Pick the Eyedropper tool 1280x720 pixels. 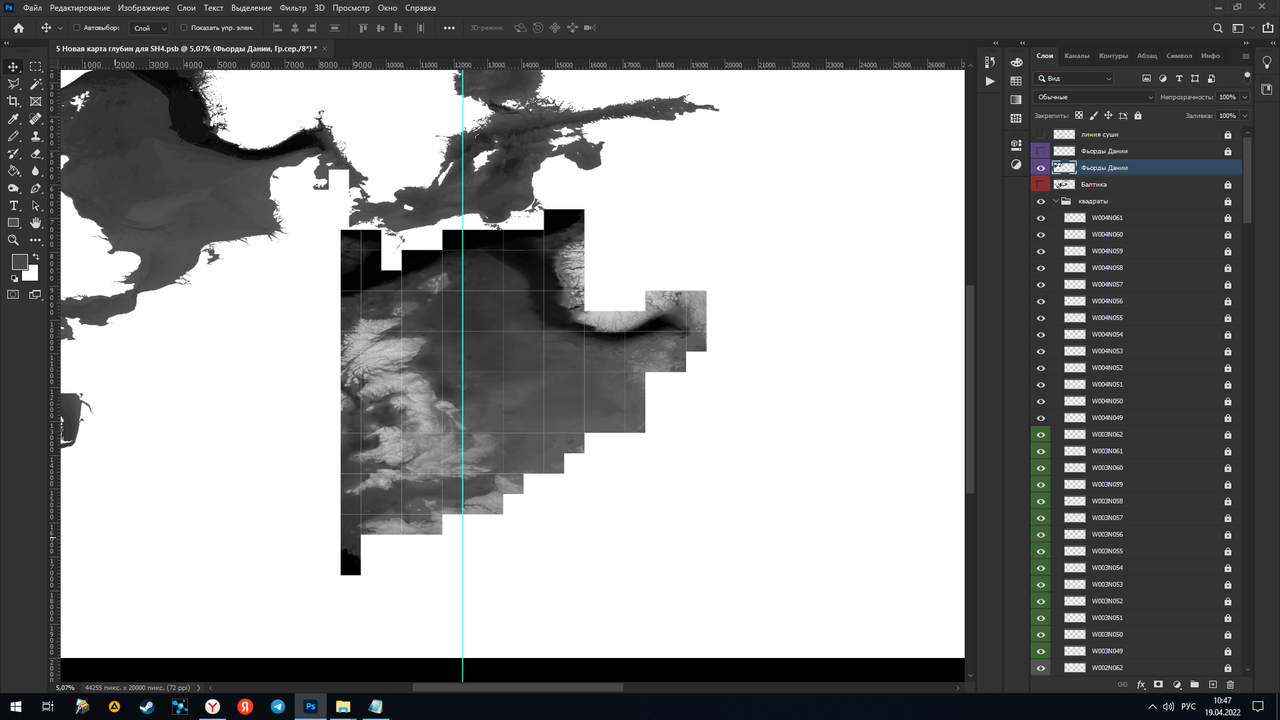tap(14, 119)
